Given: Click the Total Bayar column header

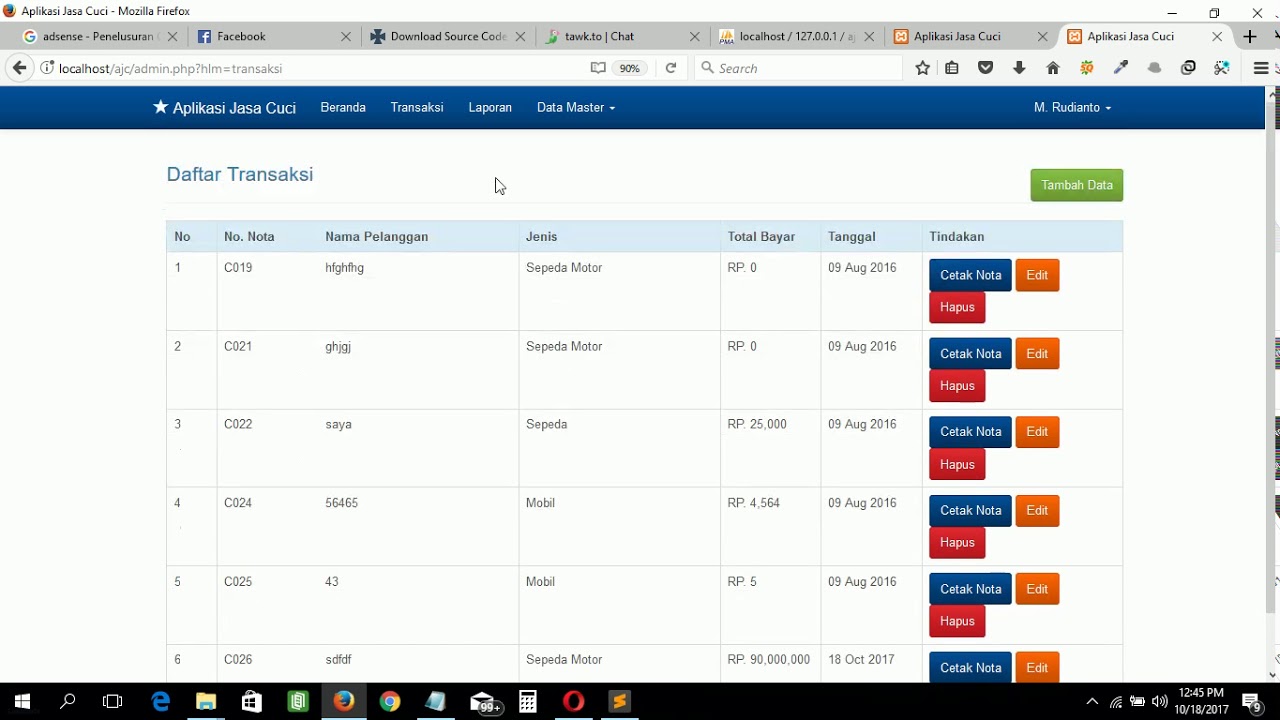Looking at the screenshot, I should click(x=761, y=237).
